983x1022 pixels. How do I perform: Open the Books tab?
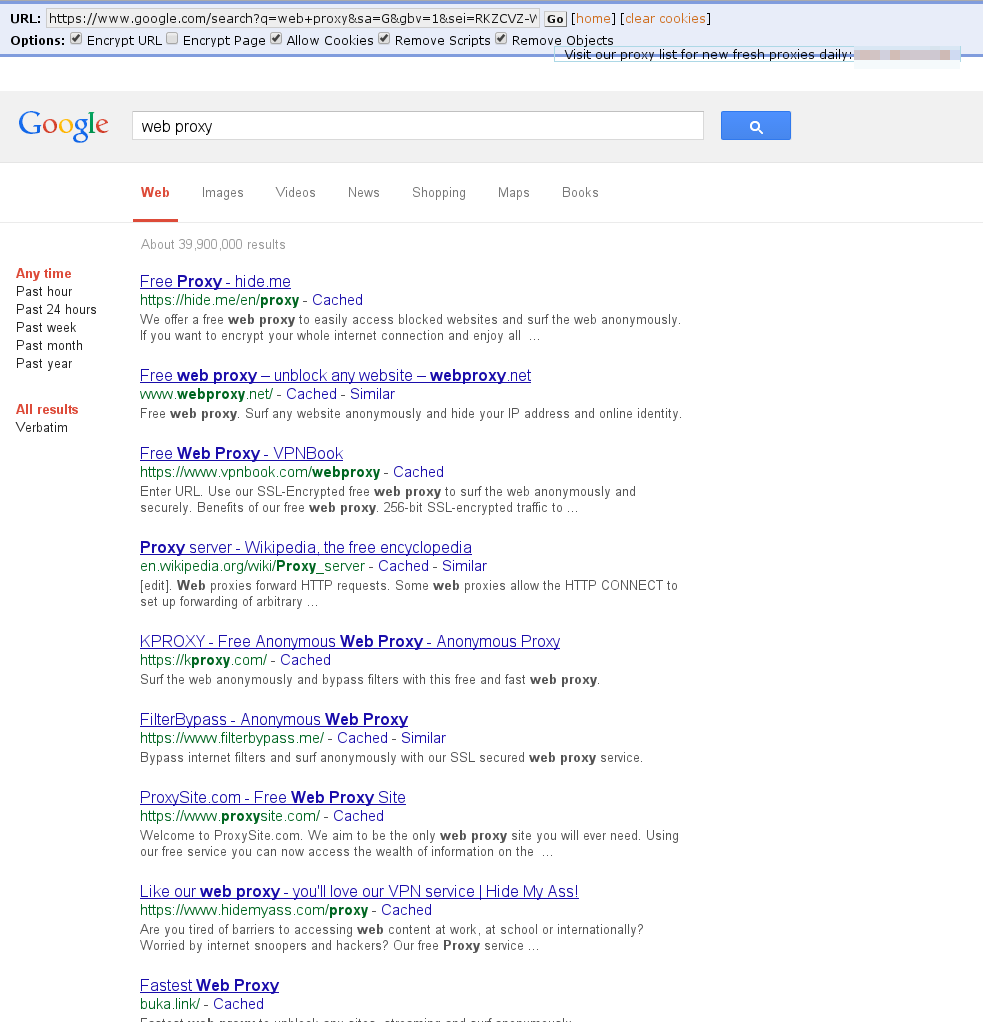pyautogui.click(x=580, y=192)
